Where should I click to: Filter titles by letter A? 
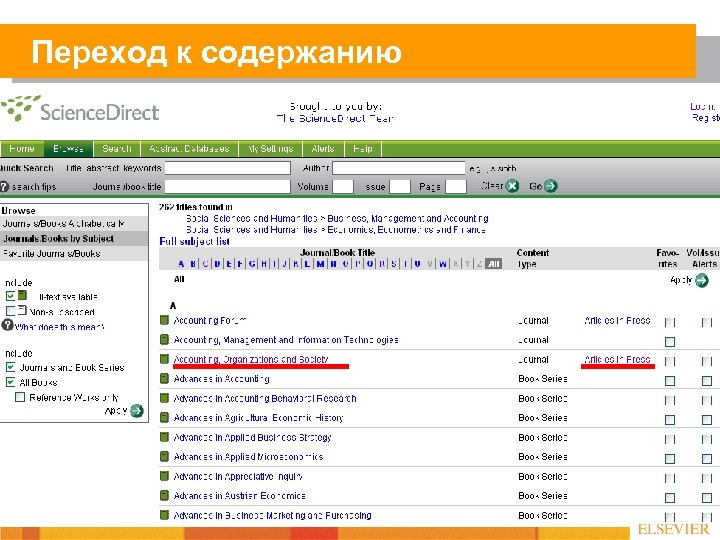click(x=181, y=264)
